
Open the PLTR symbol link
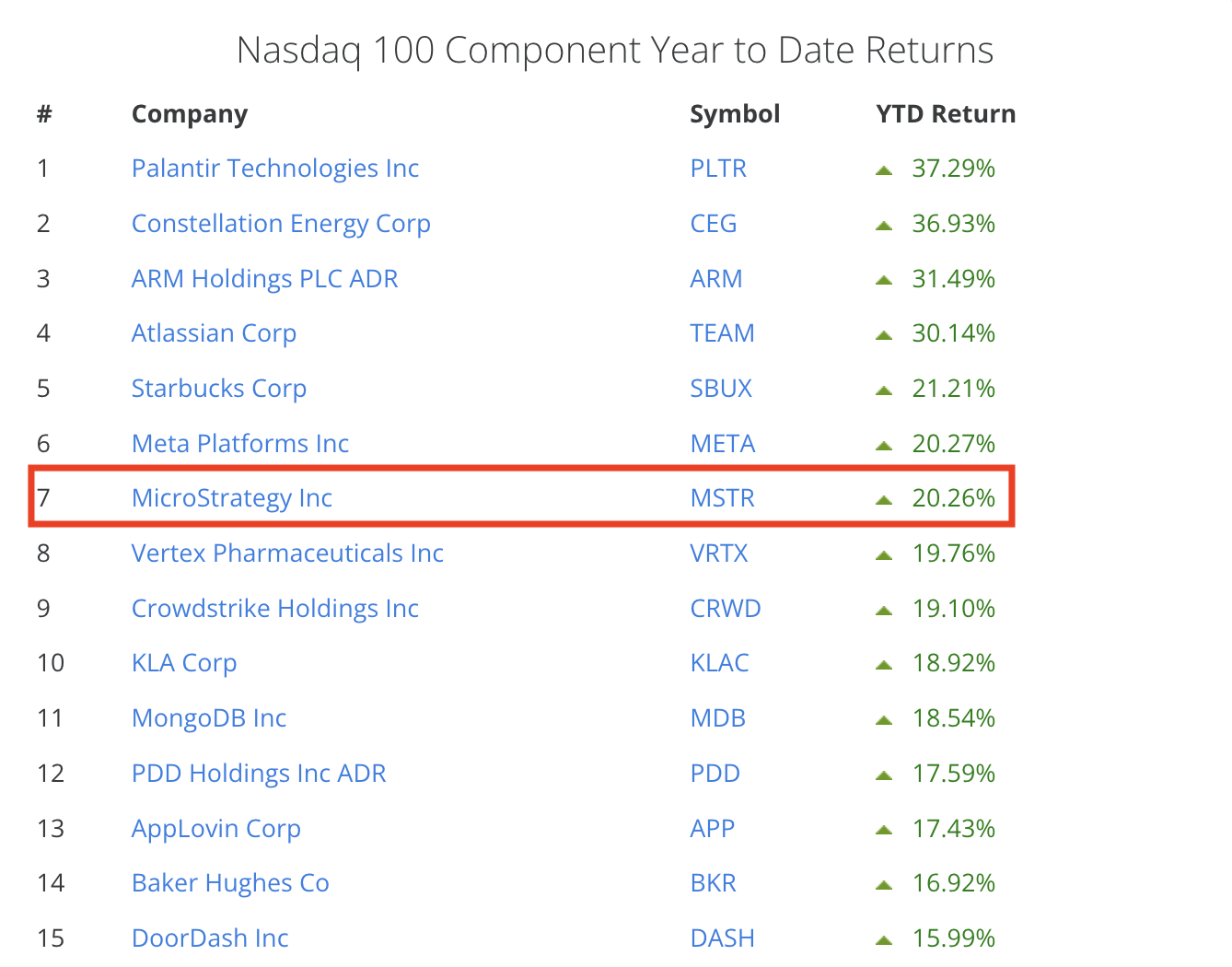(718, 169)
